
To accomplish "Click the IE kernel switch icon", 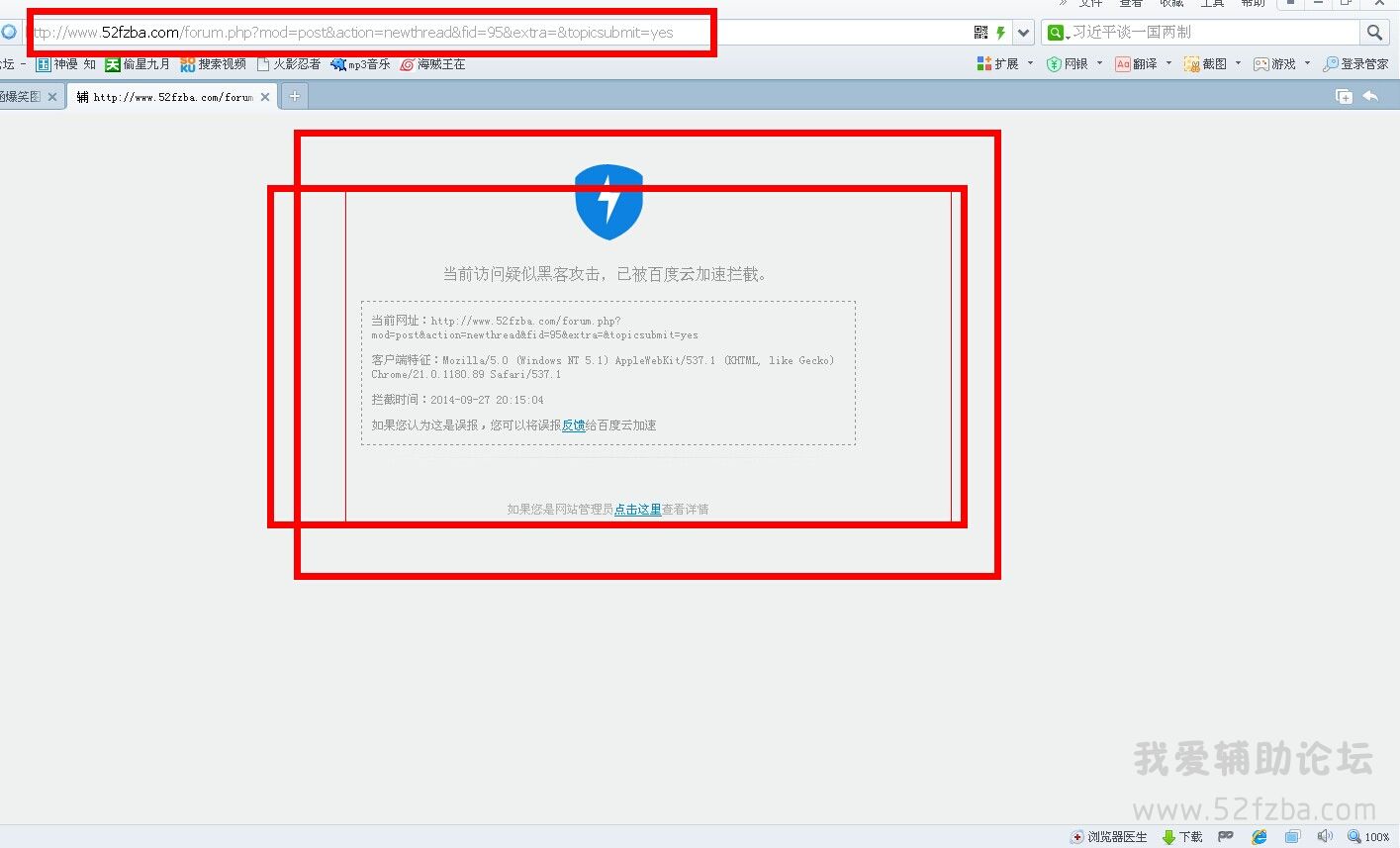I will [1260, 837].
